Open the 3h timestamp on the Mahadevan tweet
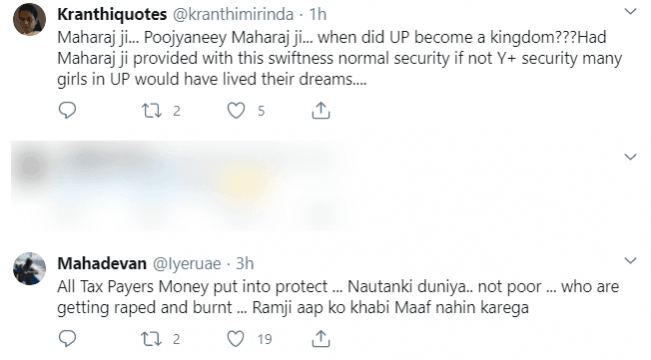This screenshot has height=360, width=651. [x=245, y=263]
